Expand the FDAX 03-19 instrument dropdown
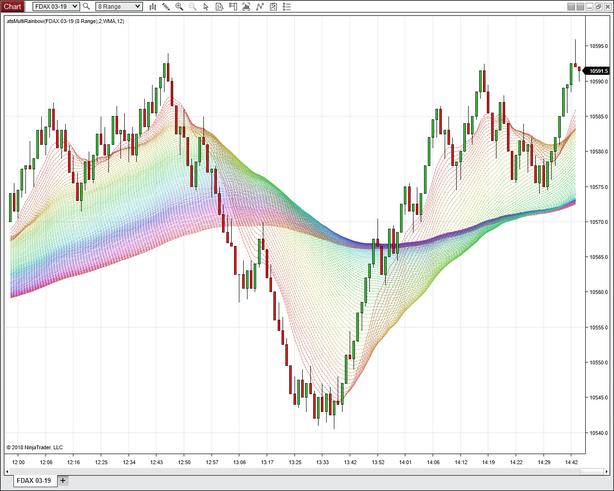The image size is (614, 491). (75, 6)
